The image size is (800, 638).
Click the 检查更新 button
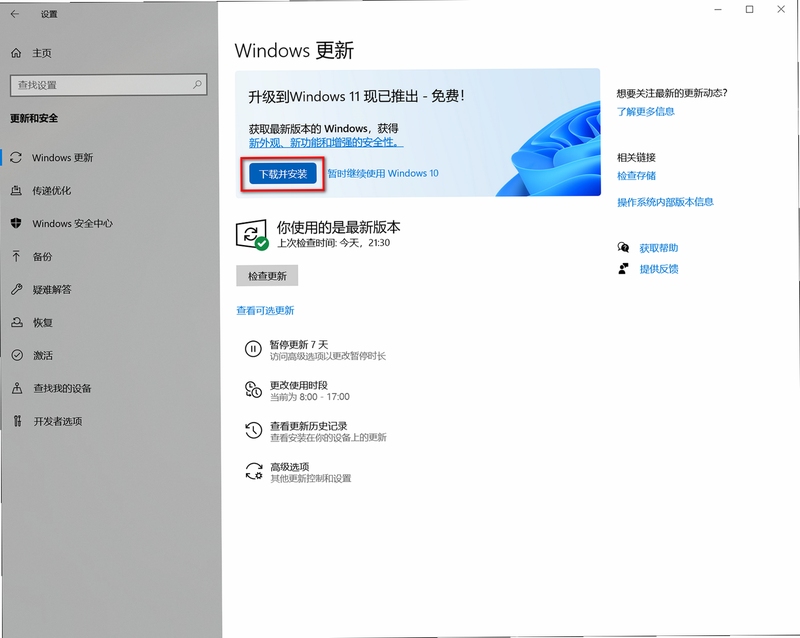[x=267, y=276]
